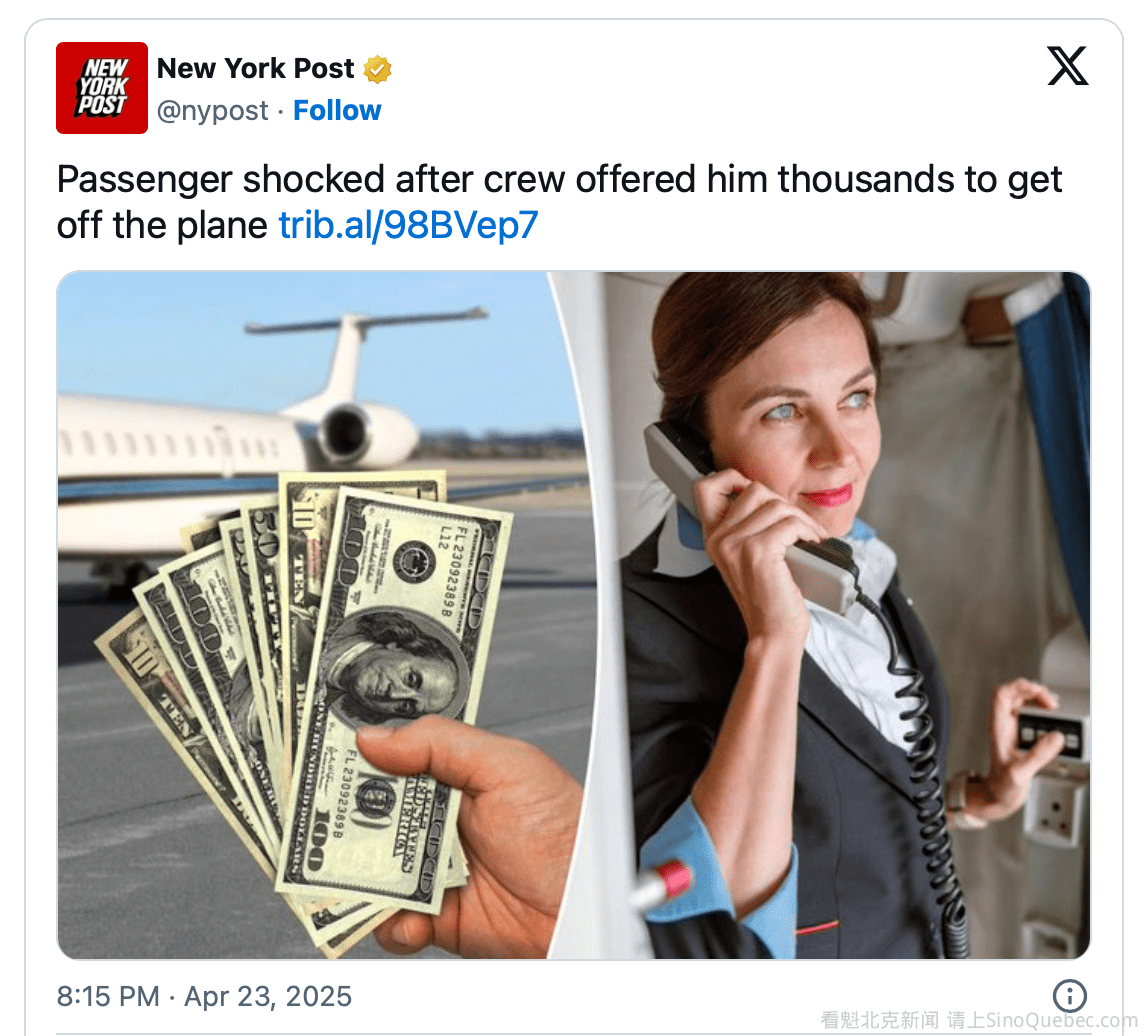Open the X logo in the corner
Screen dimensions: 1144x1036
(x=1067, y=66)
